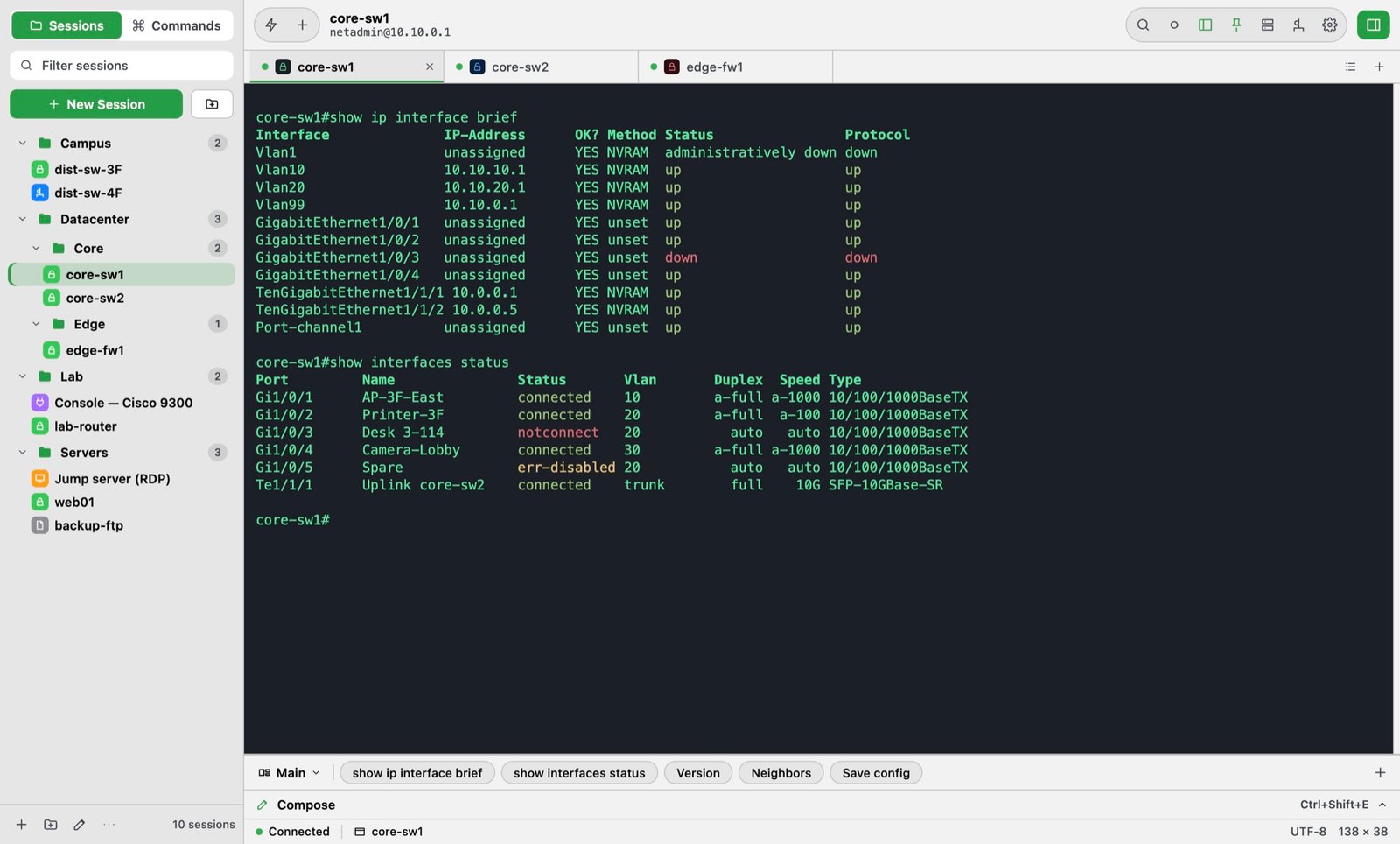
Task: Open the dist-sw-3F session
Action: 122,170
